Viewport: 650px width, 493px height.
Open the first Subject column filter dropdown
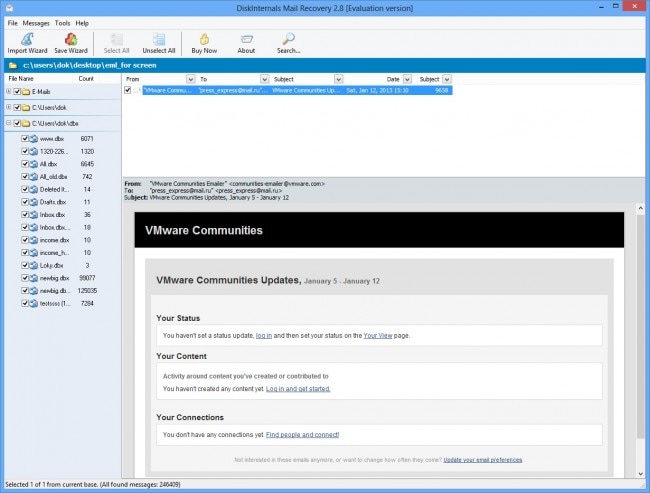pos(338,79)
